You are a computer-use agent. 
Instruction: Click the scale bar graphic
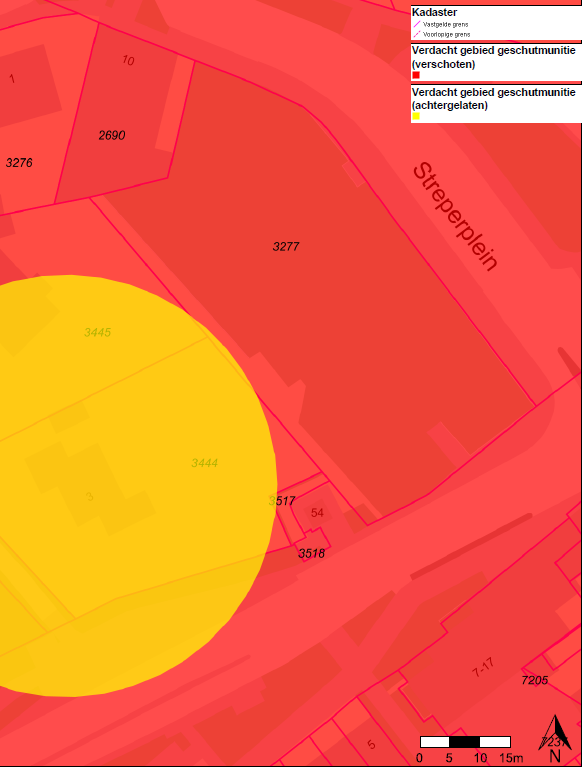(465, 742)
